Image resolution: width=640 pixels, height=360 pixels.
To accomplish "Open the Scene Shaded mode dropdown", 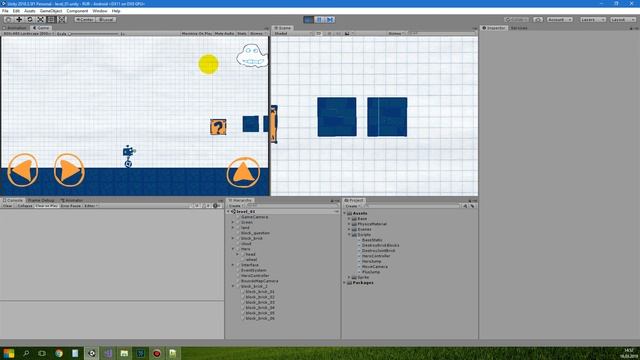I will 292,33.
